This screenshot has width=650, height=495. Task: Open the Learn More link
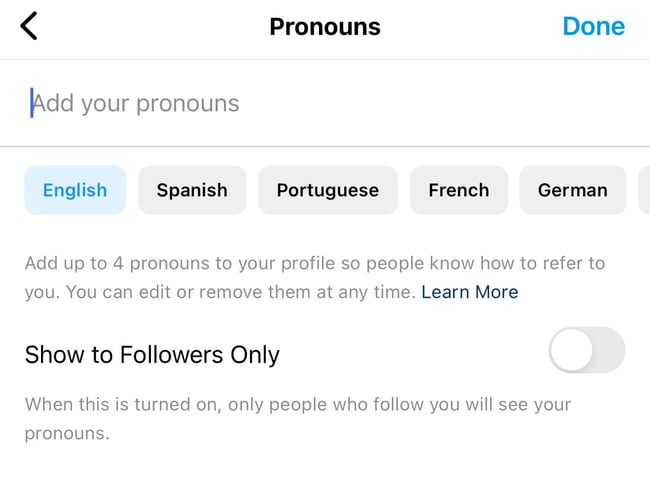point(470,292)
